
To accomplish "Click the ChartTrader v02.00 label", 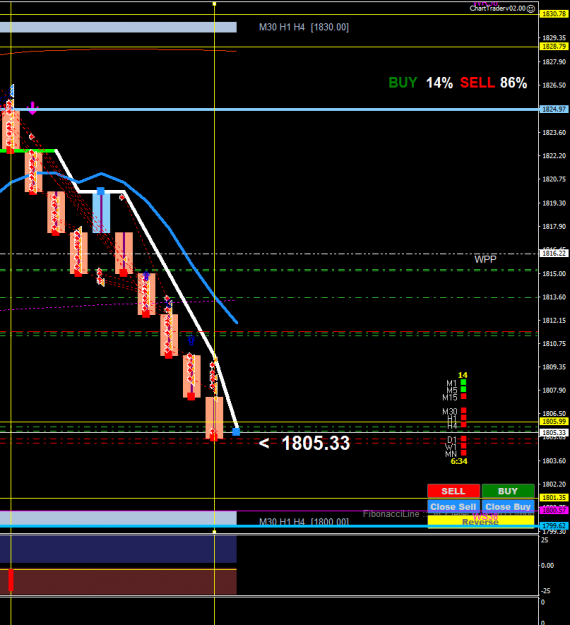I will click(497, 8).
